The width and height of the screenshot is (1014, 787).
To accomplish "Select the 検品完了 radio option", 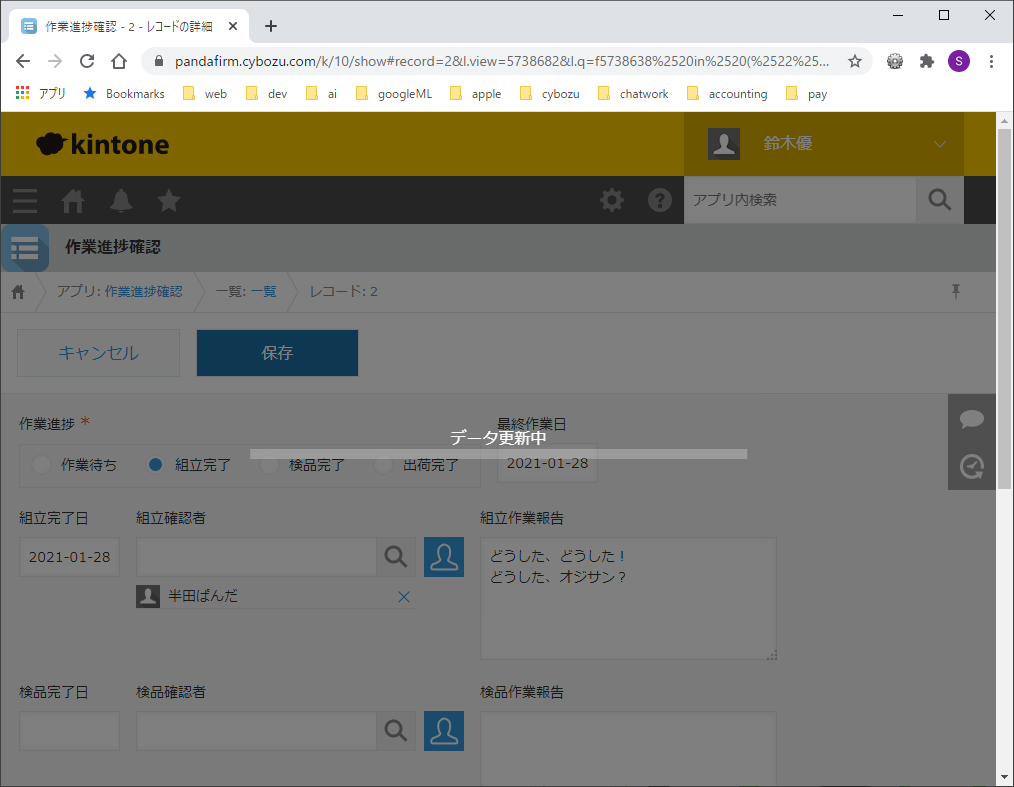I will [269, 465].
